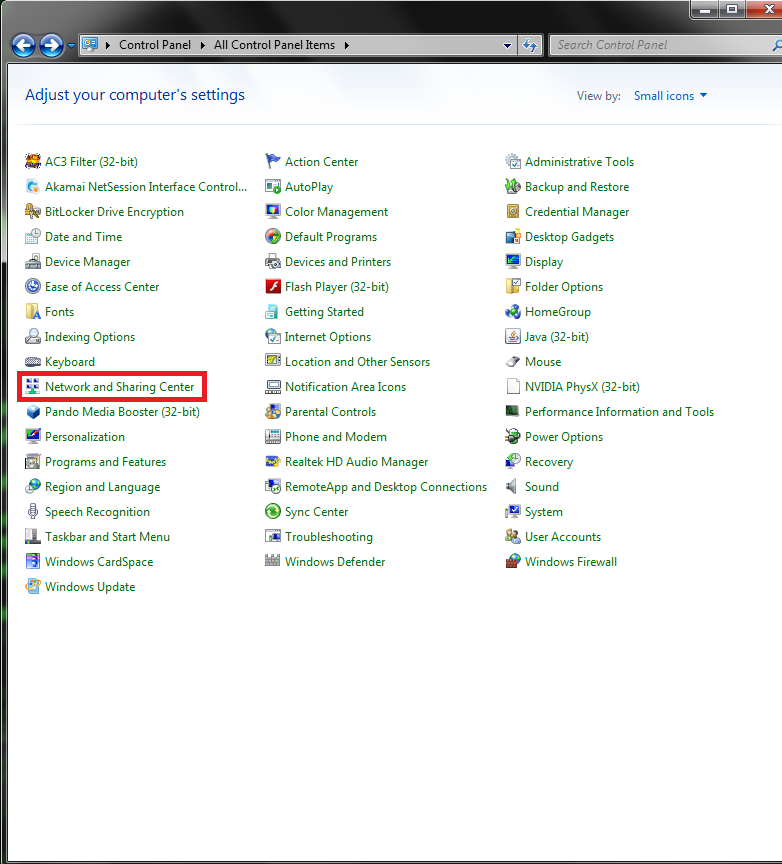This screenshot has width=782, height=864.
Task: Click the Device Manager icon
Action: tap(33, 262)
